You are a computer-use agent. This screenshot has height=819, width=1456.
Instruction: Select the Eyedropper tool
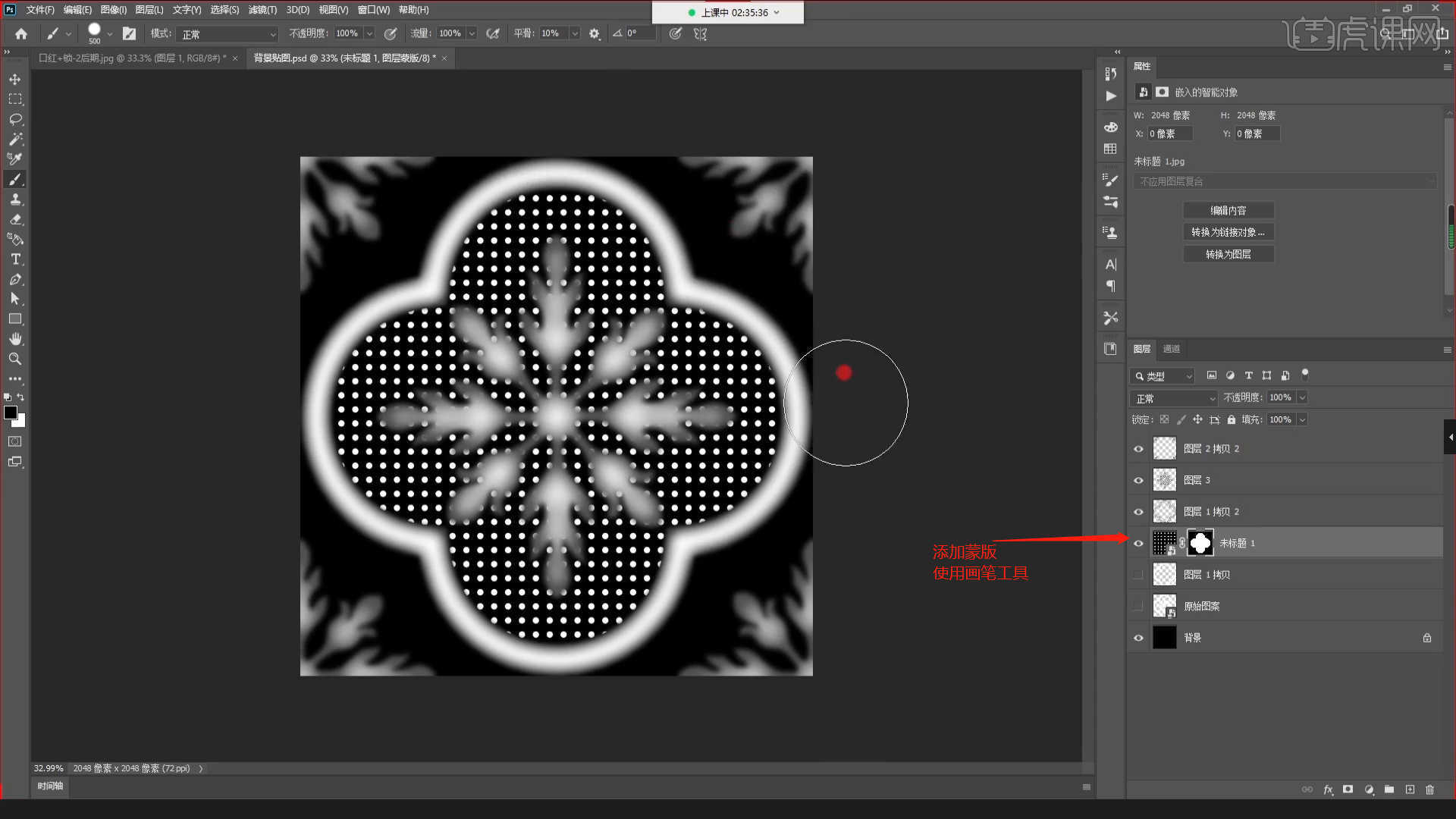coord(15,159)
